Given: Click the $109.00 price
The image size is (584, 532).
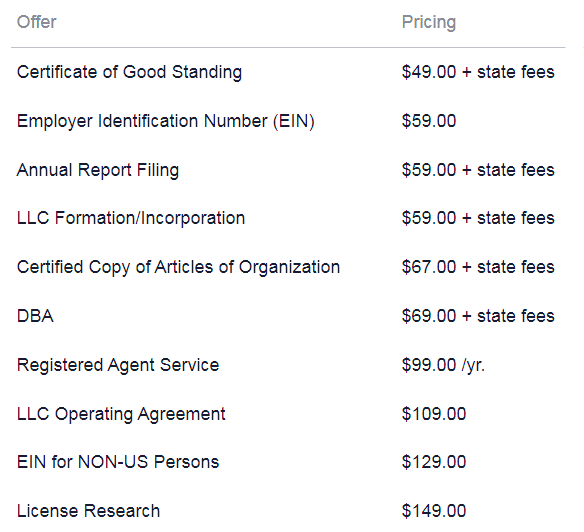Looking at the screenshot, I should 434,414.
